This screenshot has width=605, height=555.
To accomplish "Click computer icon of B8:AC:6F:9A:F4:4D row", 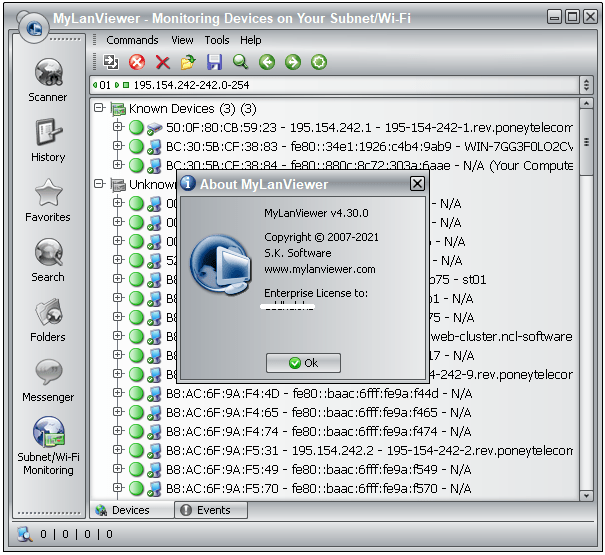I will pos(154,393).
